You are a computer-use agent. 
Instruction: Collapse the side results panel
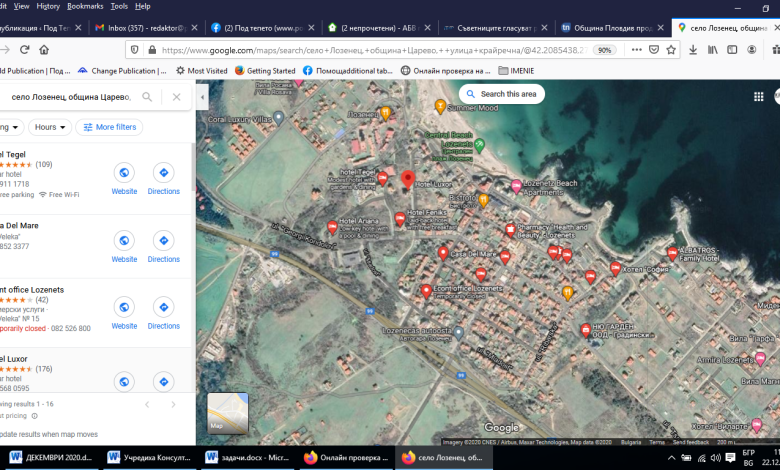[x=201, y=97]
